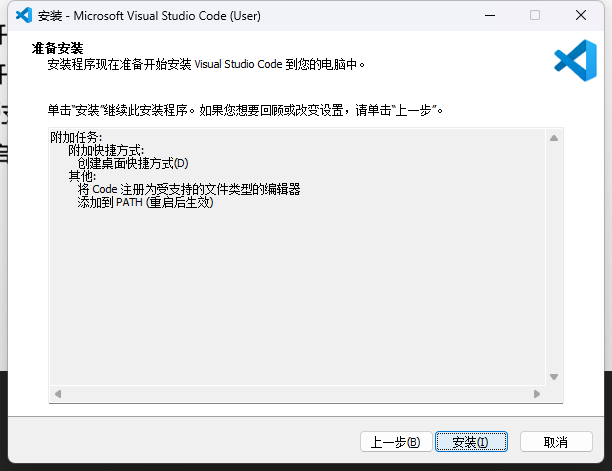Select the line 将 Code 注册为受支持的文件类型的编辑器
Viewport: 612px width, 471px height.
tap(189, 189)
